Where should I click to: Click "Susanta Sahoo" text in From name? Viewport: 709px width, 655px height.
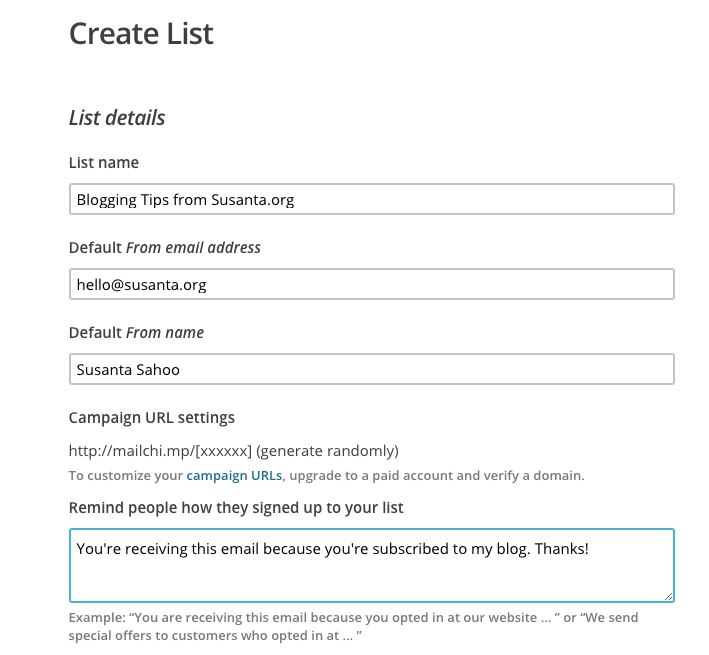[x=128, y=369]
